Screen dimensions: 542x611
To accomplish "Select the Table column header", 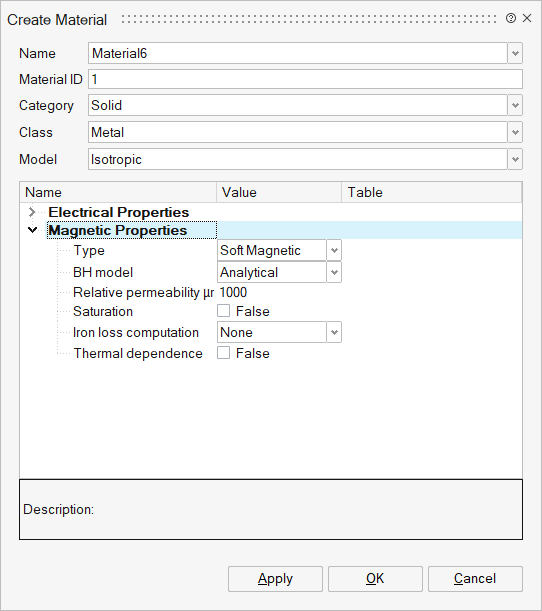I will click(432, 192).
